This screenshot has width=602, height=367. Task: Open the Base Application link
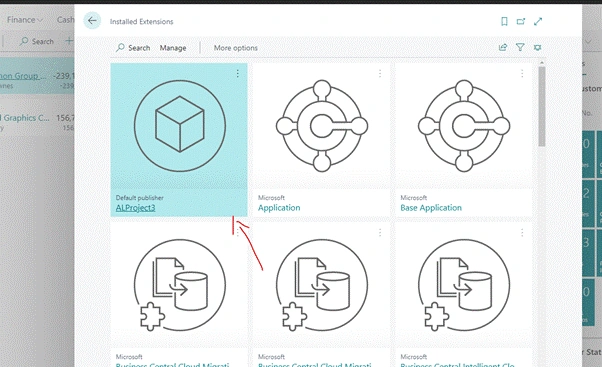coord(431,208)
